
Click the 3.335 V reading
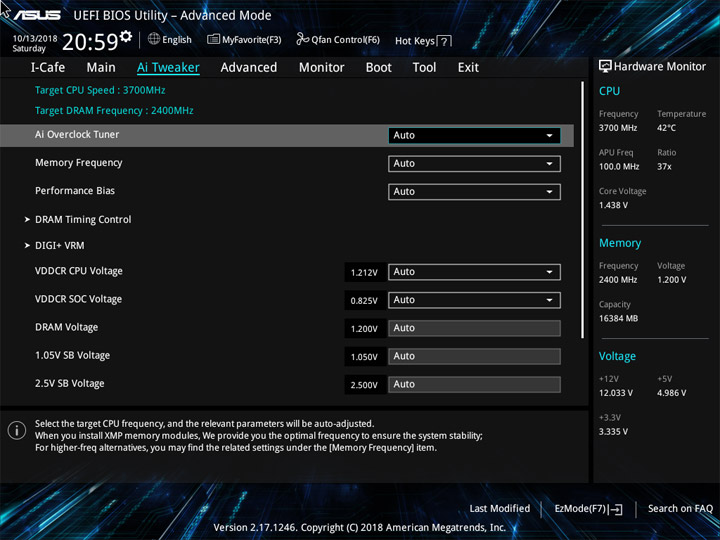pos(613,432)
